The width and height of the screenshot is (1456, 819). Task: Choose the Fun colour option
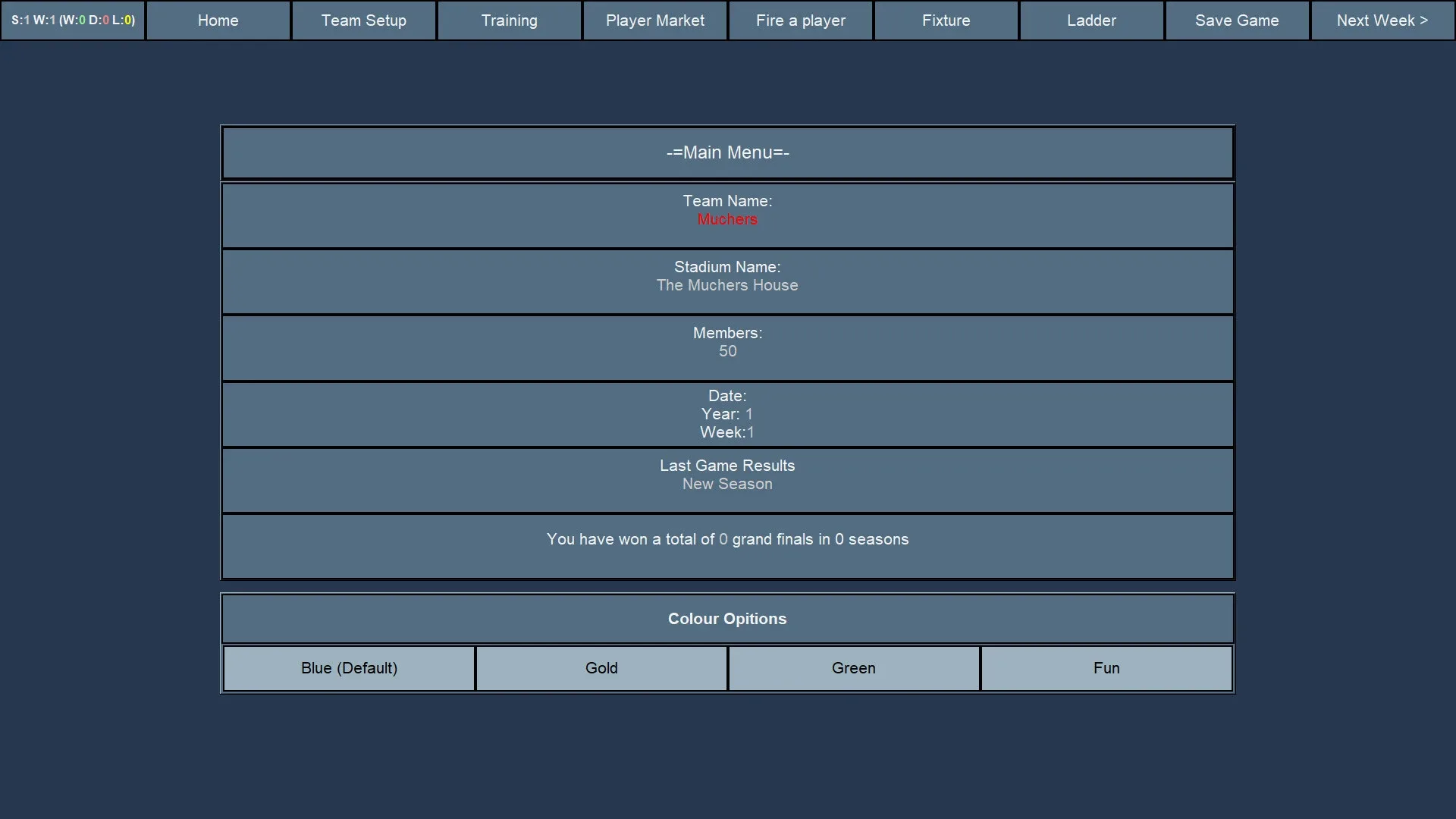(1106, 668)
